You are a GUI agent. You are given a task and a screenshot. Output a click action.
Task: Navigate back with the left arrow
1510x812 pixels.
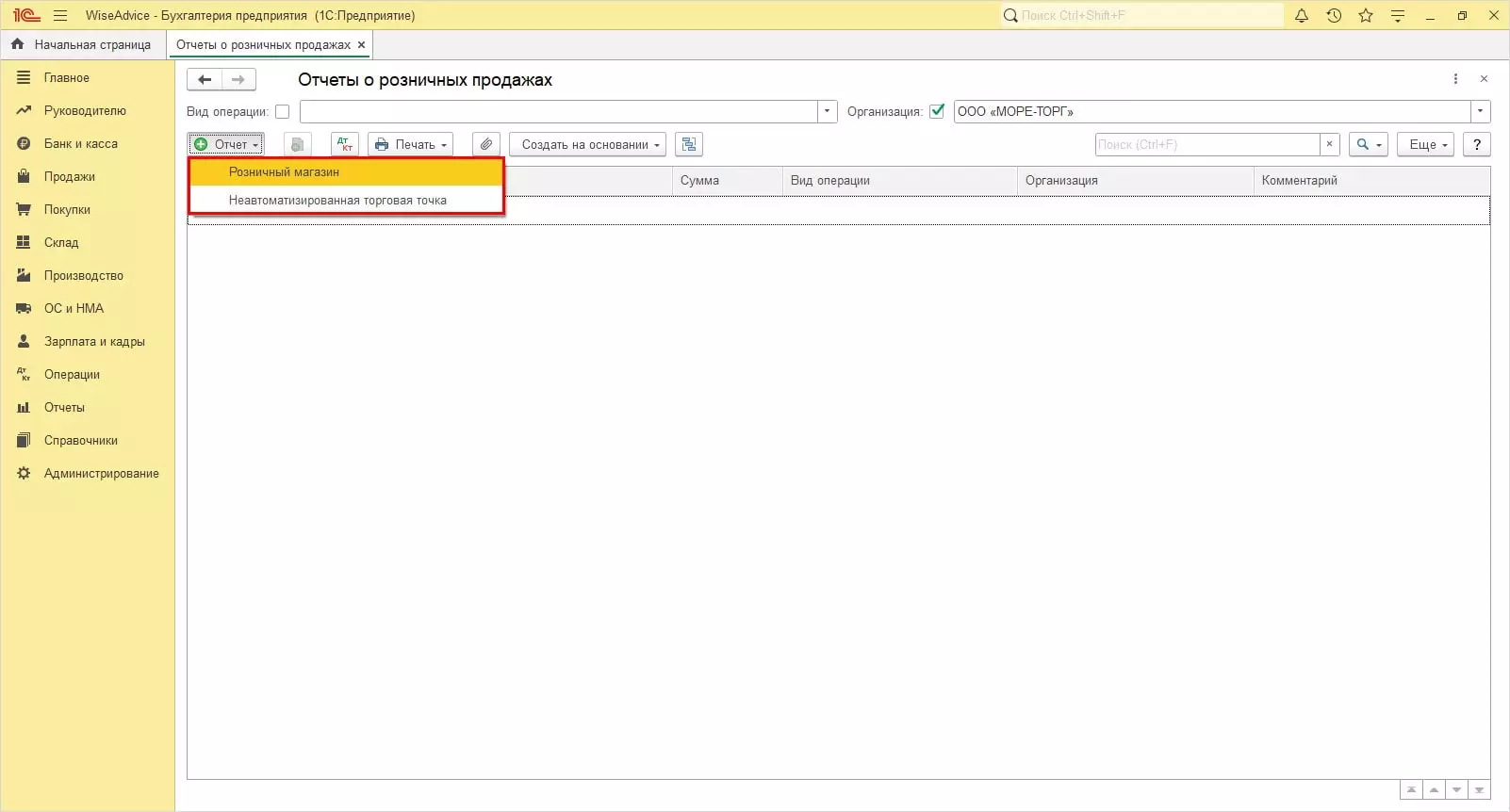point(205,80)
